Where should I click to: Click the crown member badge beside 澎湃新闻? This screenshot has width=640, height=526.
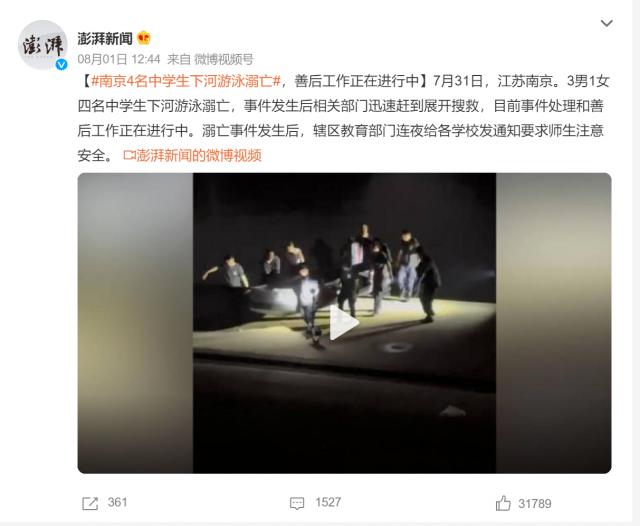point(144,38)
